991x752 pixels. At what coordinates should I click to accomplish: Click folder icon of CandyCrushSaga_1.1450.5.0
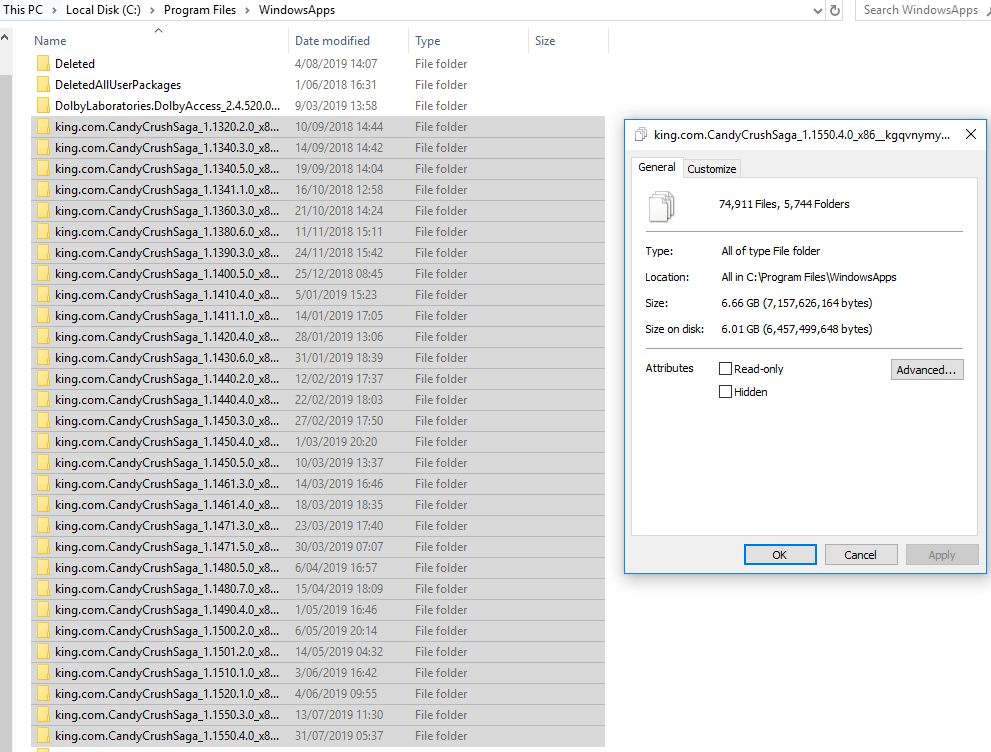click(43, 463)
